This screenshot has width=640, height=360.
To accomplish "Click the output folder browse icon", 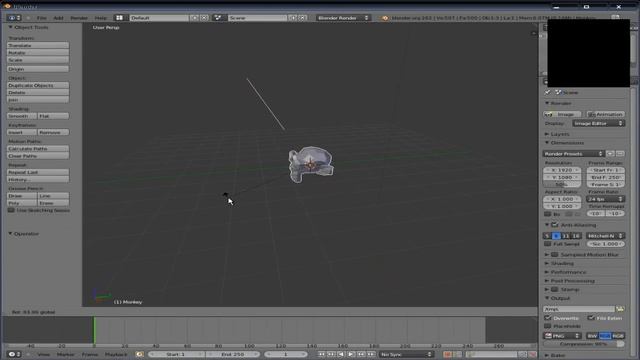I will (620, 309).
